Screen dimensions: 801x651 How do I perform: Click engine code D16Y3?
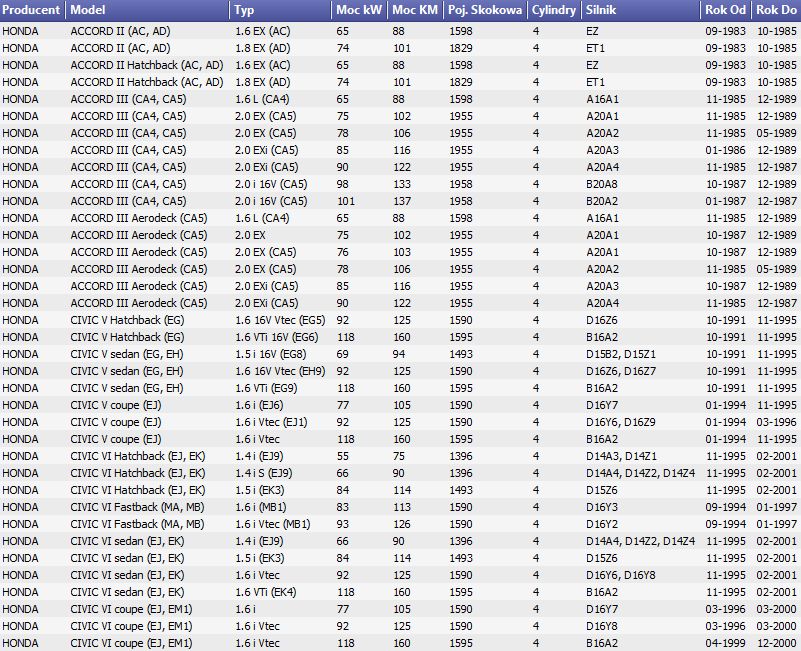pos(602,507)
